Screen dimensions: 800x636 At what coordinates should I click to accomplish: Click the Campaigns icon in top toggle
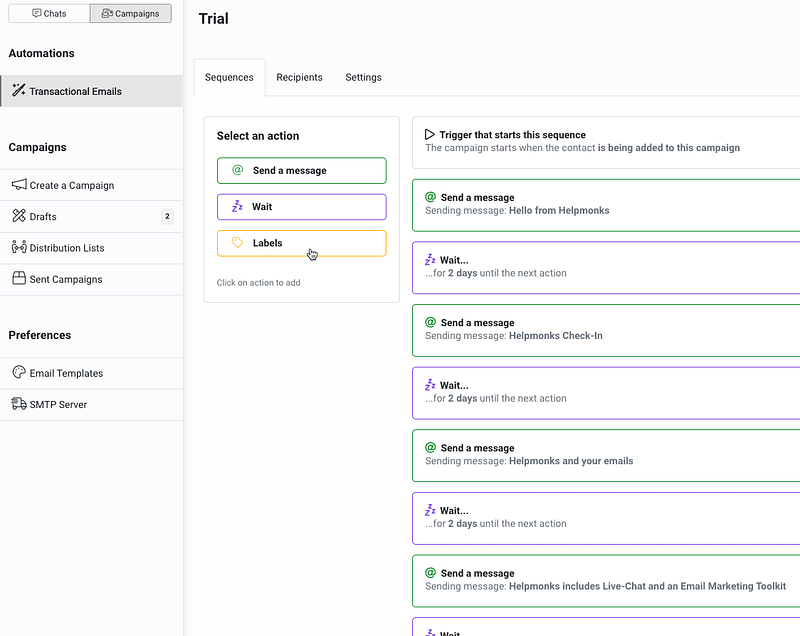coord(107,13)
